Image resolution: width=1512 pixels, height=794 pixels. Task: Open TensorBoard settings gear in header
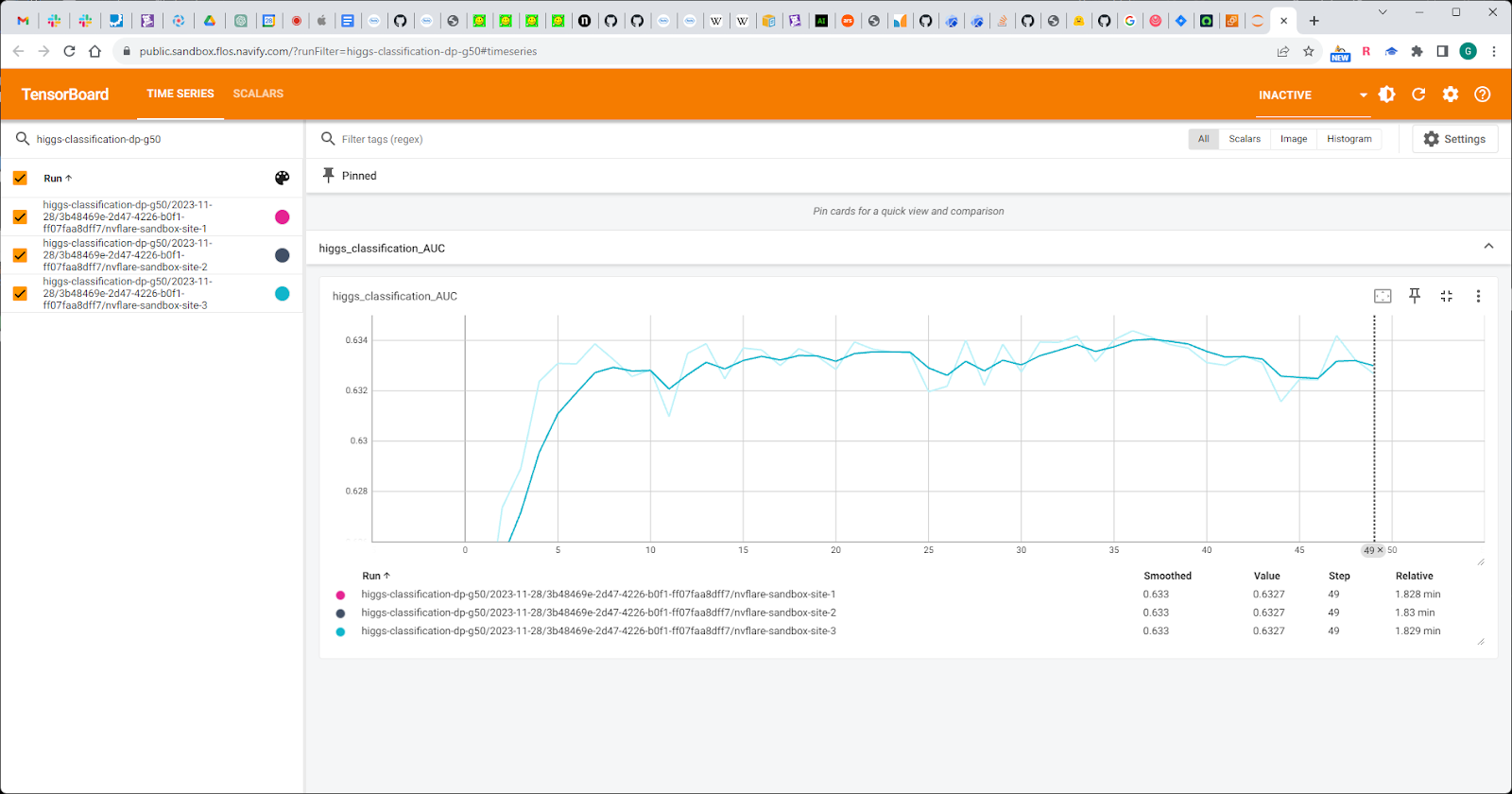coord(1451,95)
